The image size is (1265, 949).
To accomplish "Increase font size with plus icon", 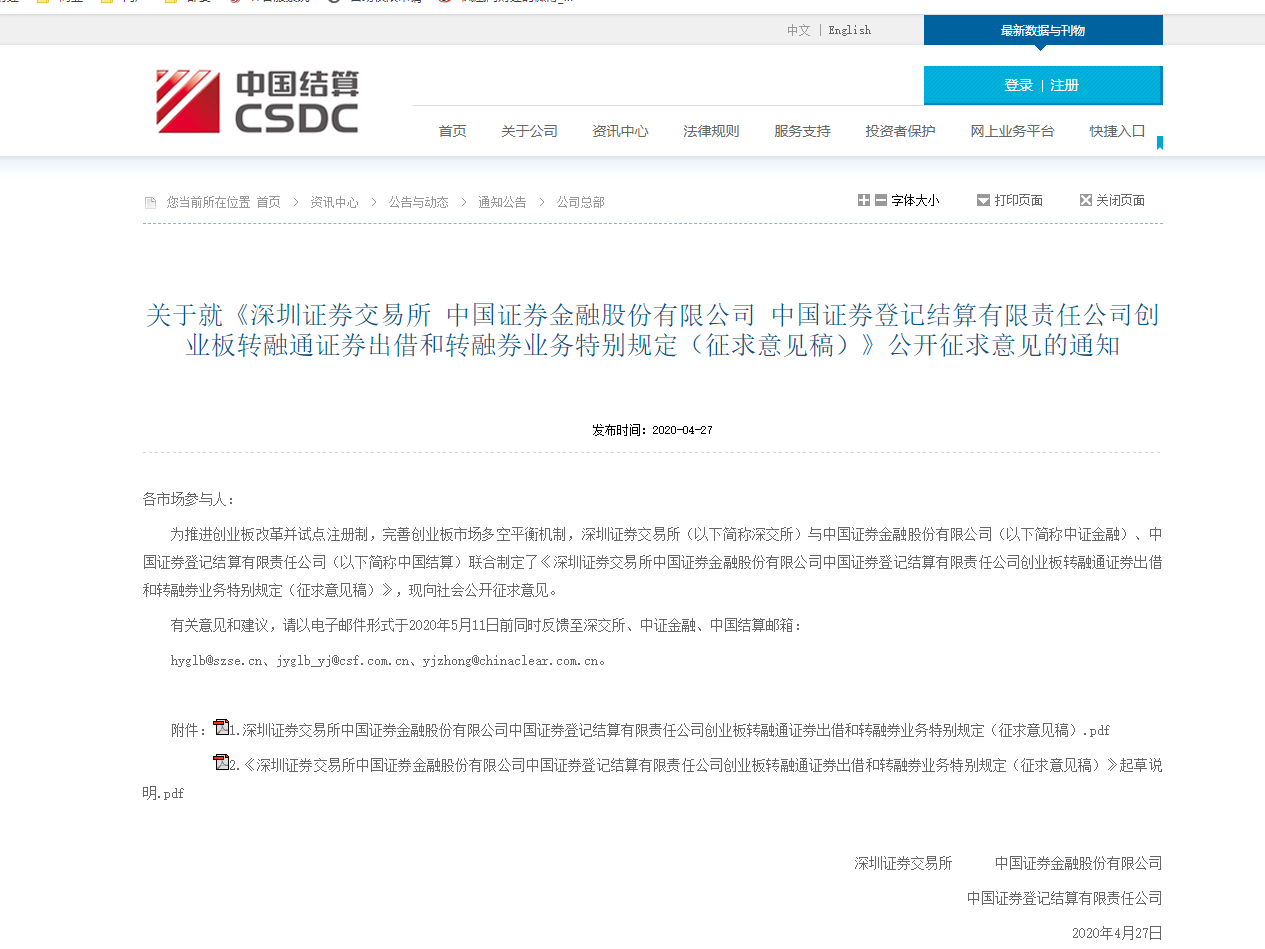I will 864,200.
